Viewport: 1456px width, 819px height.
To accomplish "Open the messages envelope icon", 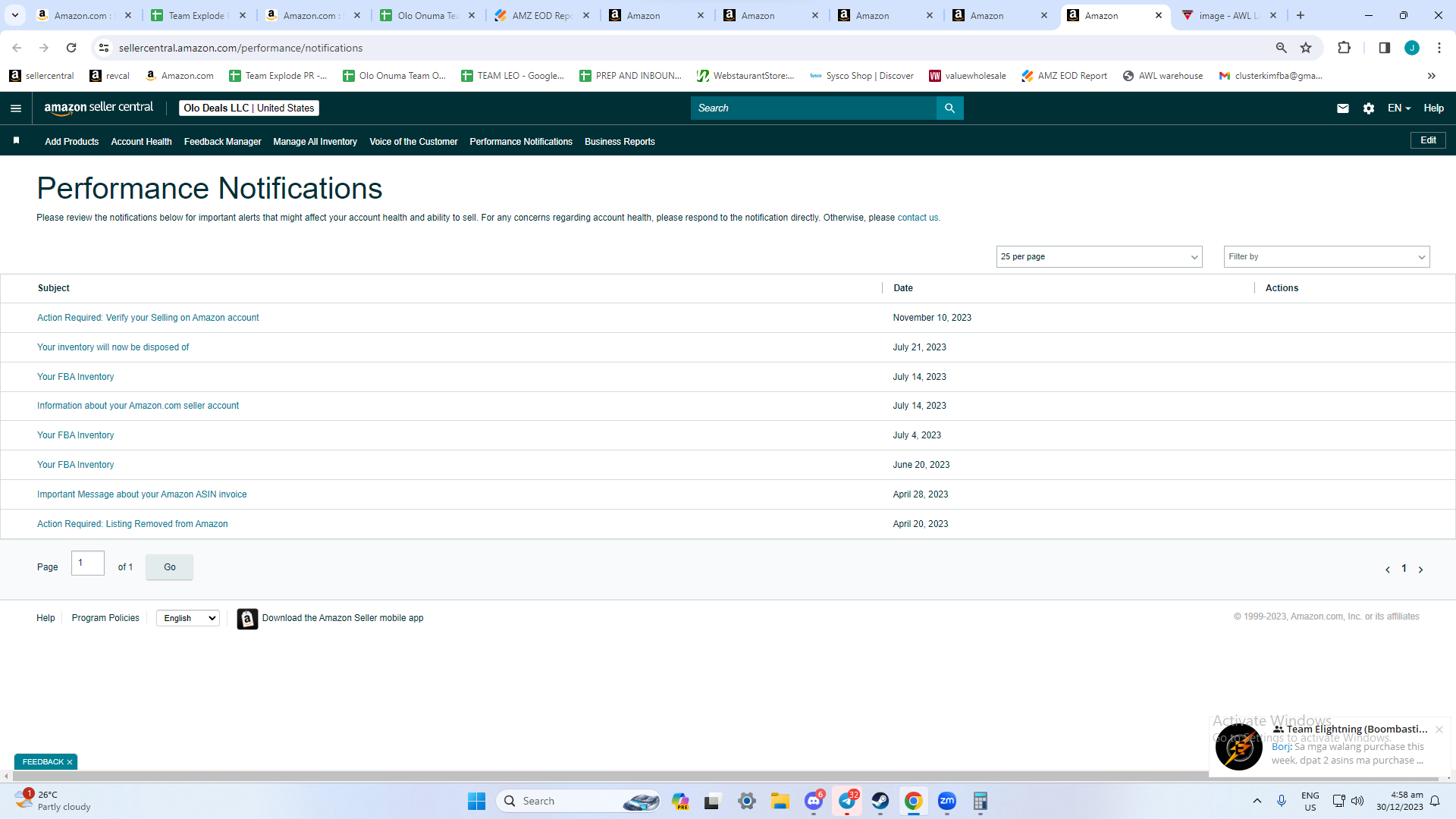I will pos(1343,108).
